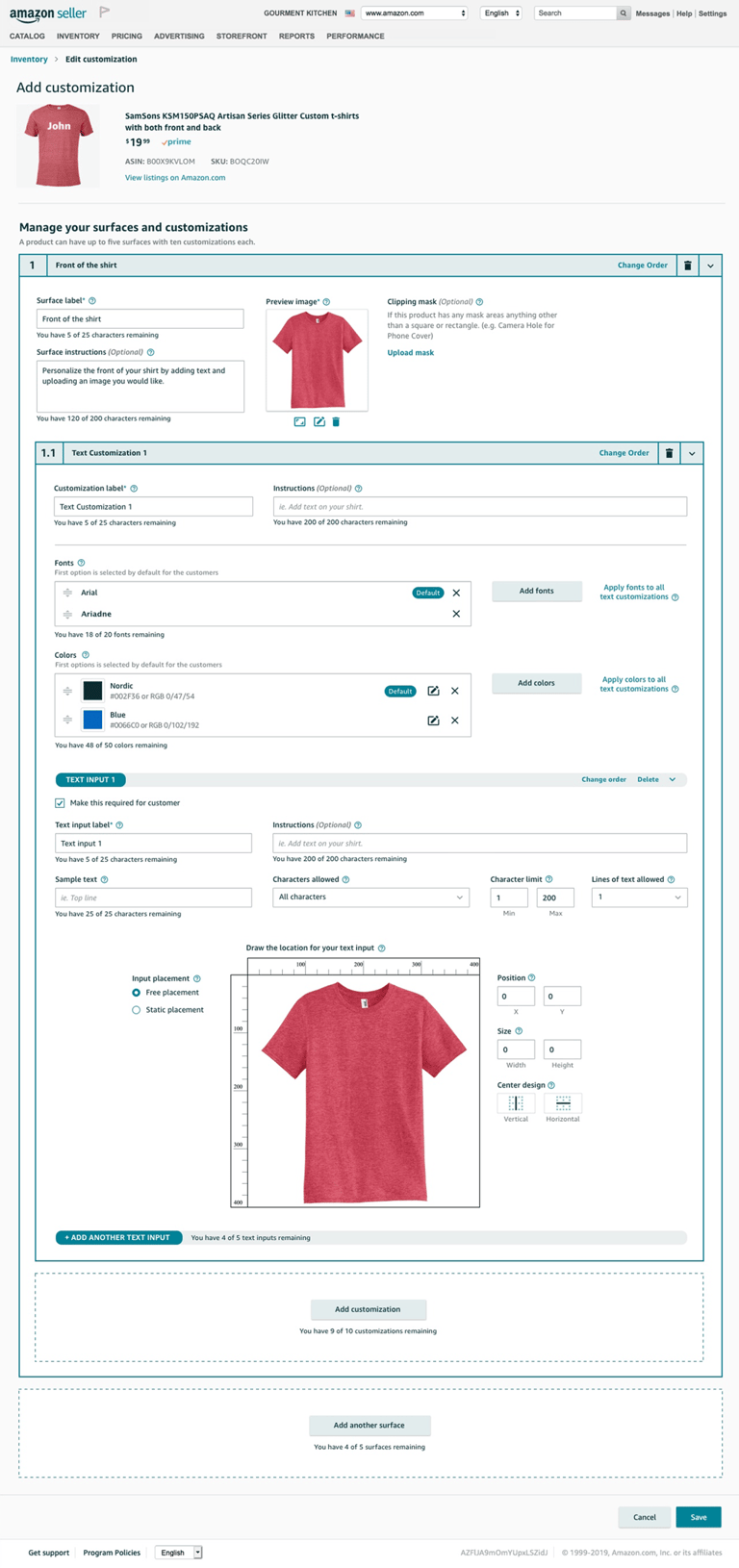Click the Blue color swatch
Screen dimensions: 739x1568
click(92, 720)
